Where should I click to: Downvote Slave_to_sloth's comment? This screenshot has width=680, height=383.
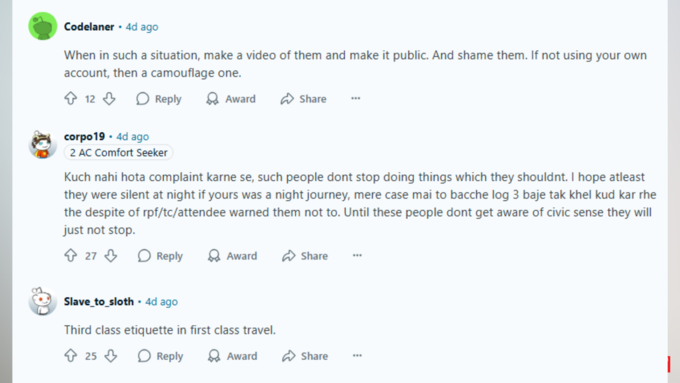click(111, 356)
